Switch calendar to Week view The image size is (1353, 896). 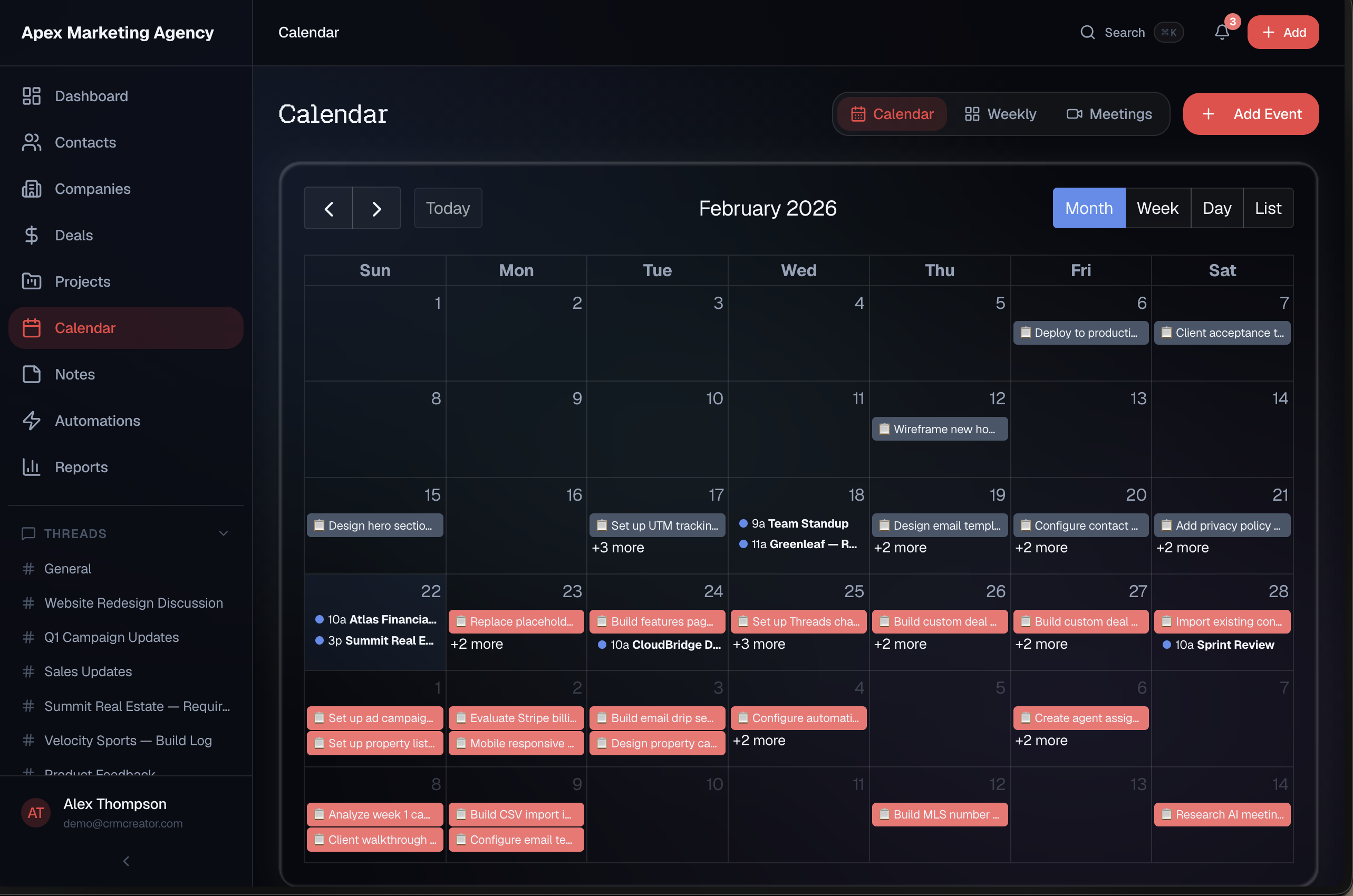point(1157,208)
